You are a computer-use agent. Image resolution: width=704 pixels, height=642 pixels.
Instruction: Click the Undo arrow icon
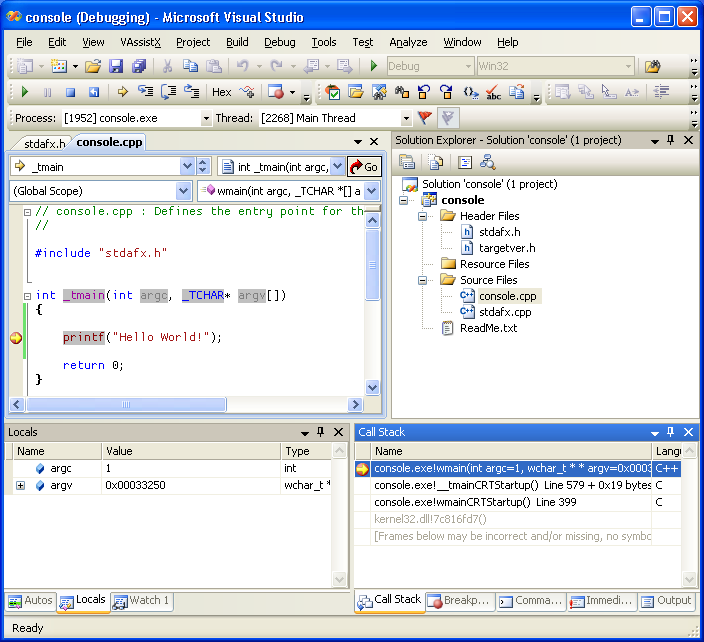(242, 66)
